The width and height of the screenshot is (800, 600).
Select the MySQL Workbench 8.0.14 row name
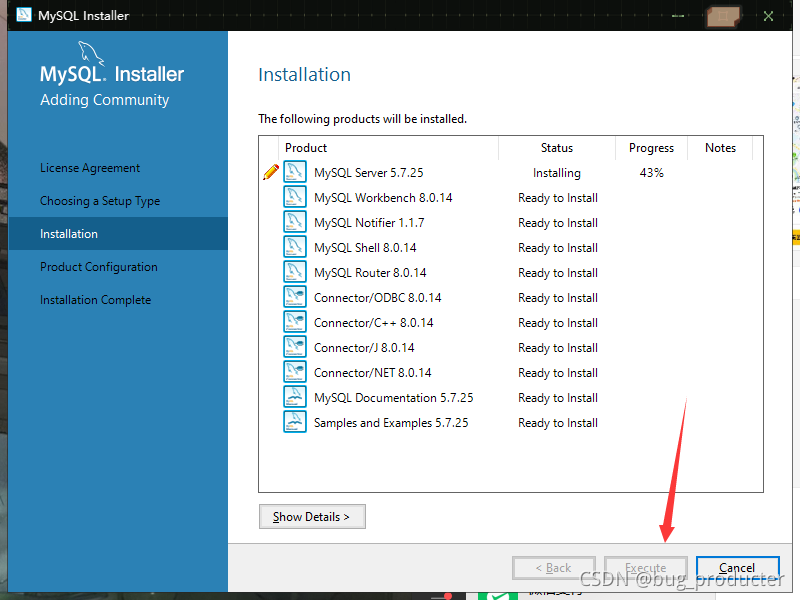point(383,198)
